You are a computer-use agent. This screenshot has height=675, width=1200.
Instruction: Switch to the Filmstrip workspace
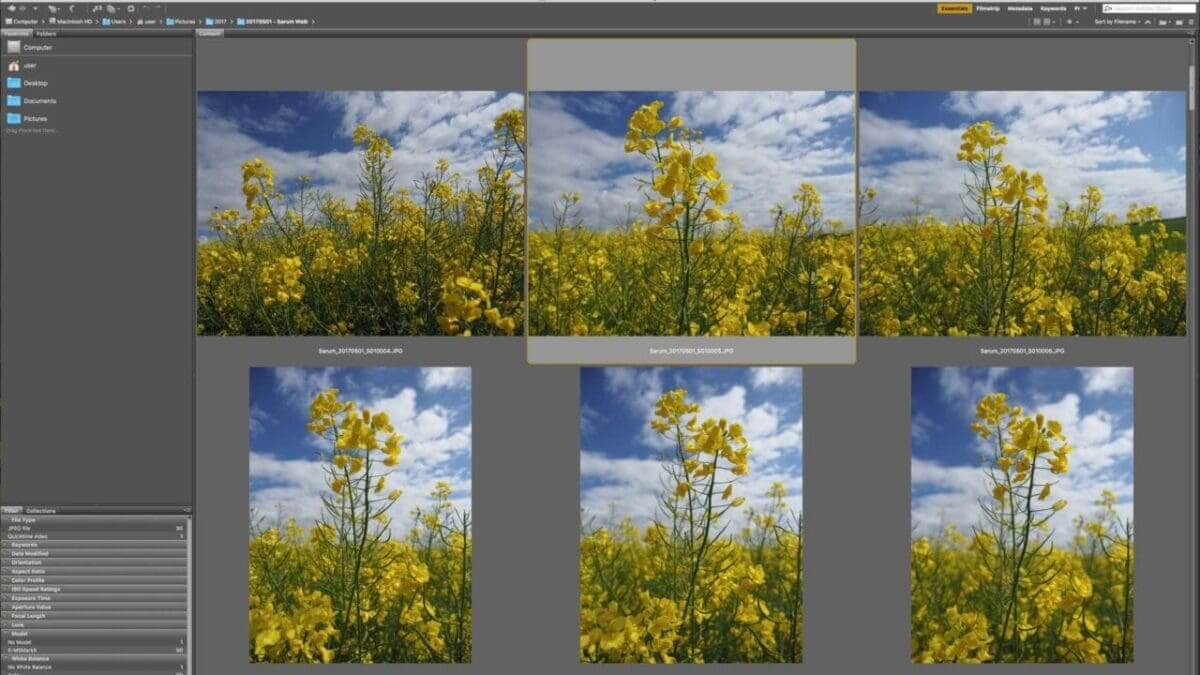[x=988, y=8]
